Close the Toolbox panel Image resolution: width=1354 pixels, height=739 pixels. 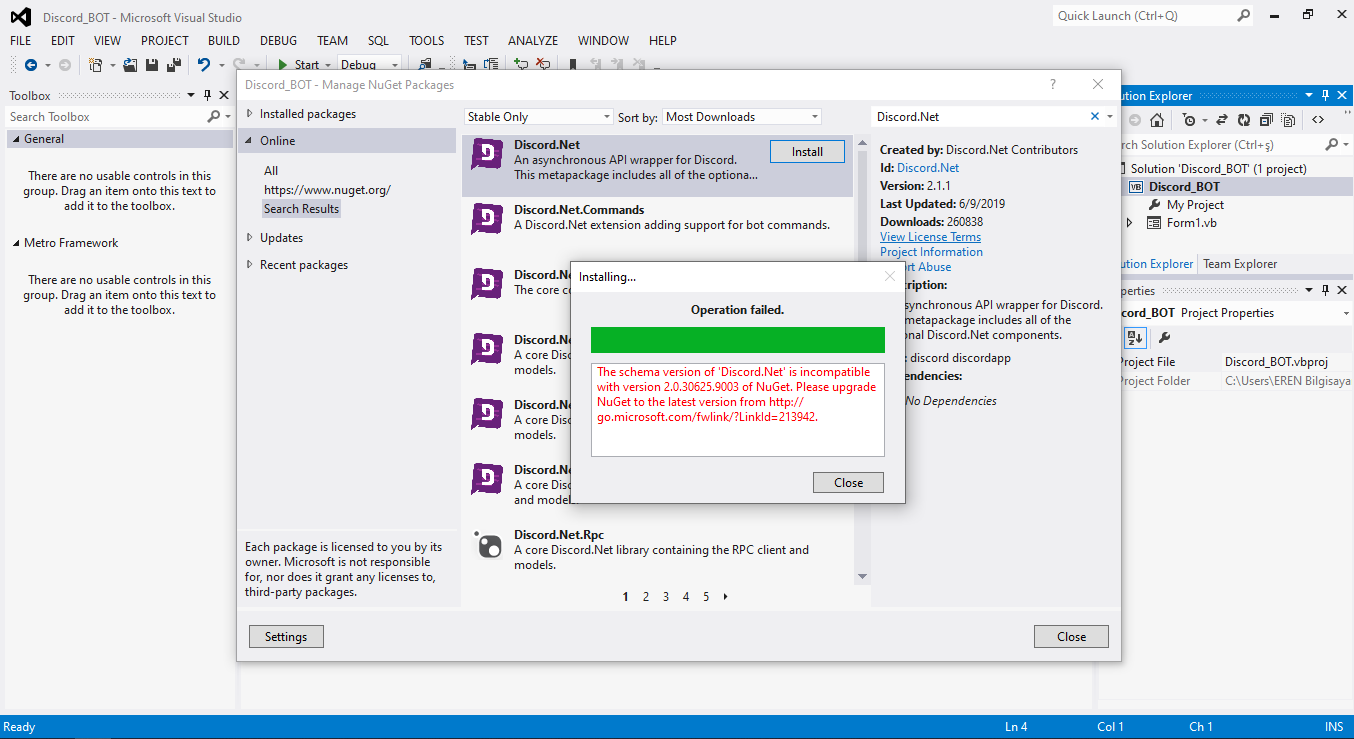click(x=223, y=96)
